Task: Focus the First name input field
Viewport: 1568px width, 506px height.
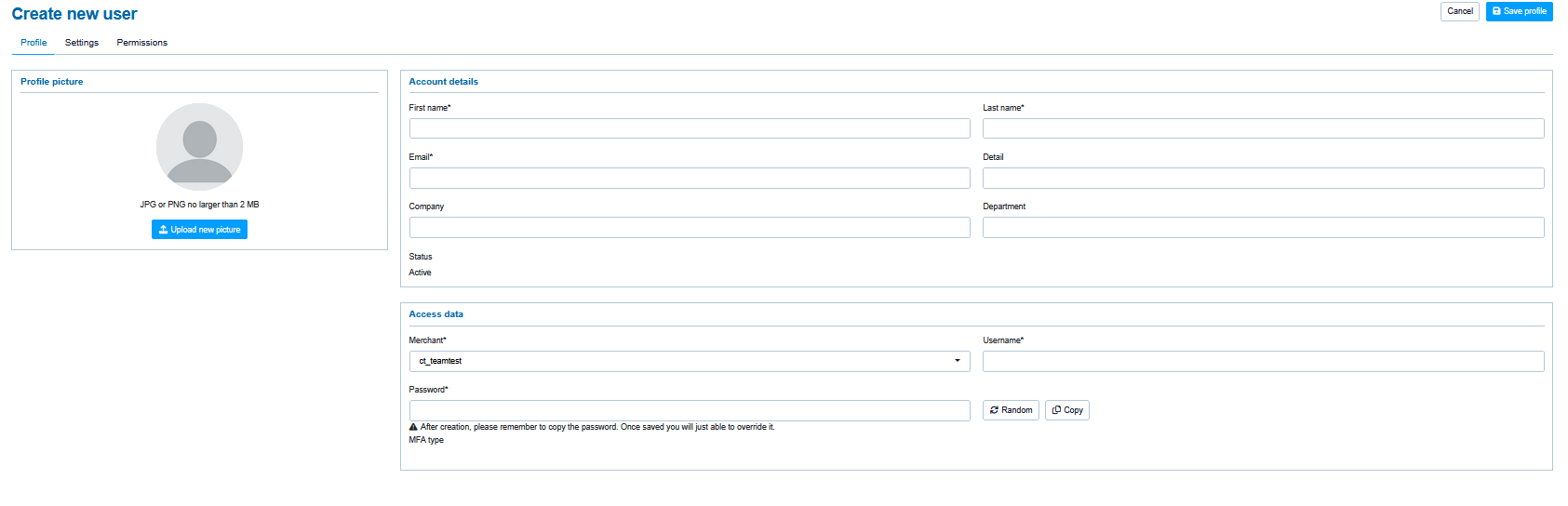Action: pyautogui.click(x=689, y=128)
